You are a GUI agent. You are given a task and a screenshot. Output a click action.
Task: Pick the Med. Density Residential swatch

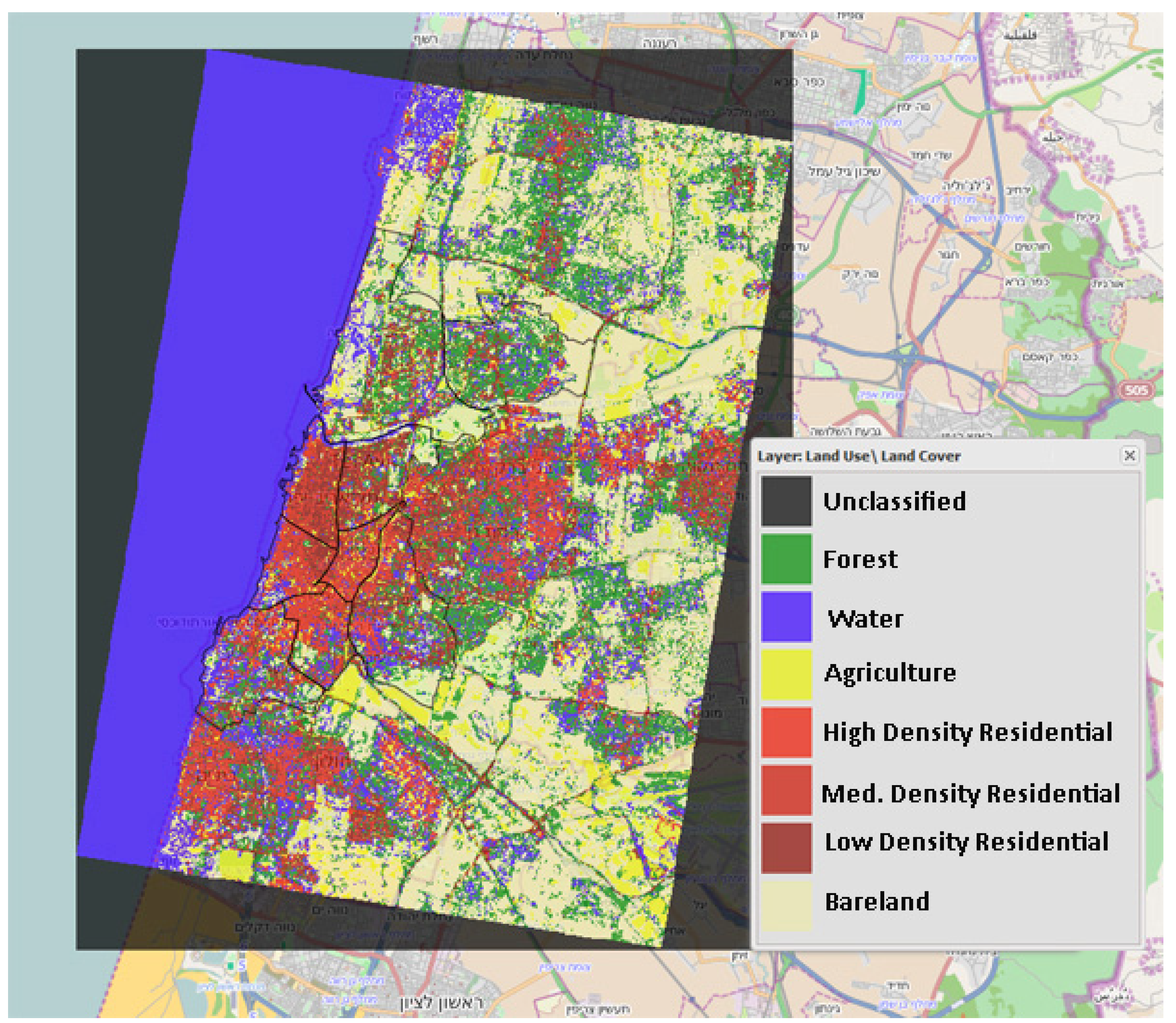point(786,791)
